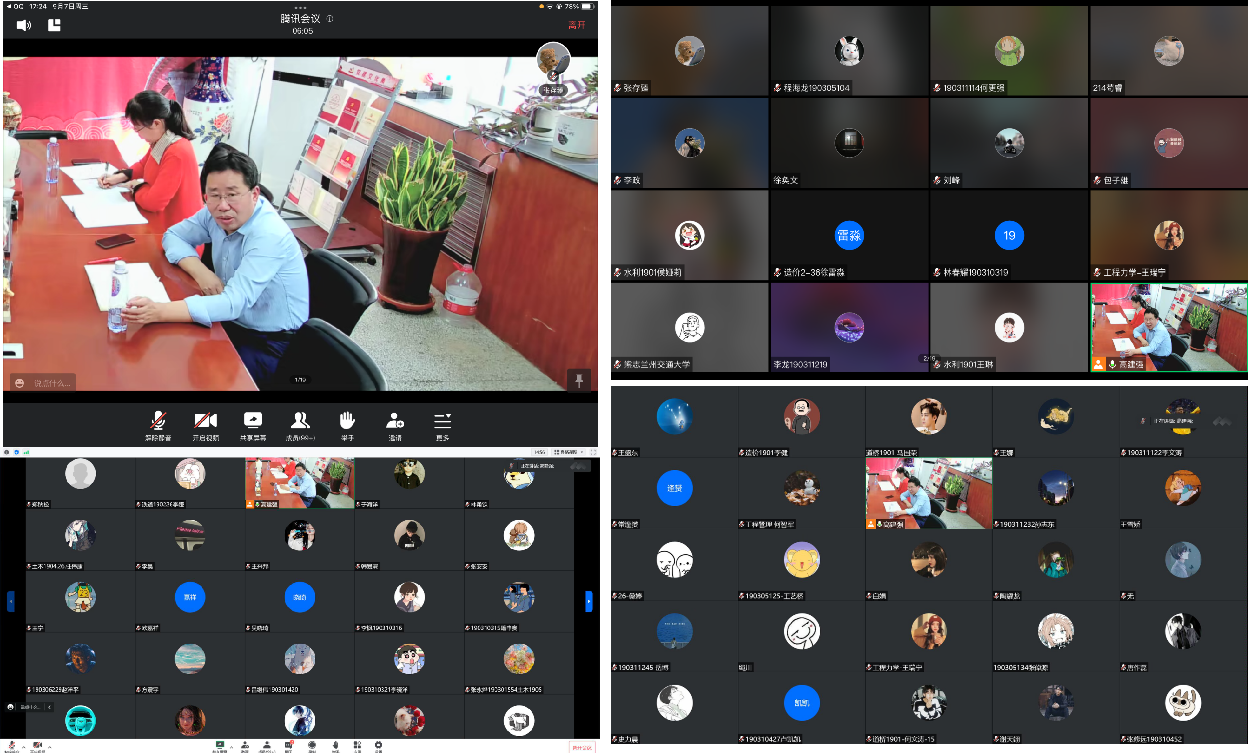Select the floating speaker avatar thumbnail at top right of the video
The height and width of the screenshot is (754, 1249).
pyautogui.click(x=553, y=61)
